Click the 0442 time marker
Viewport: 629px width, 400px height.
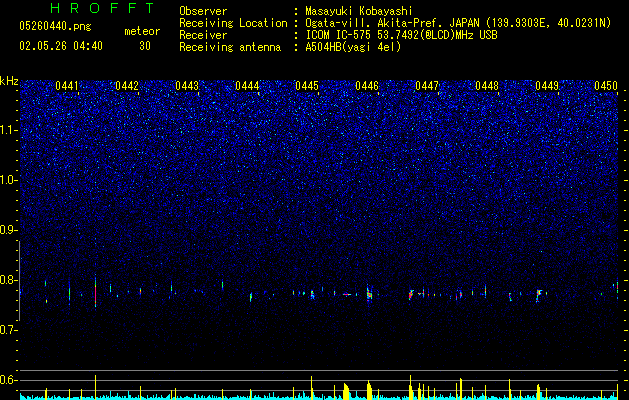pyautogui.click(x=127, y=86)
